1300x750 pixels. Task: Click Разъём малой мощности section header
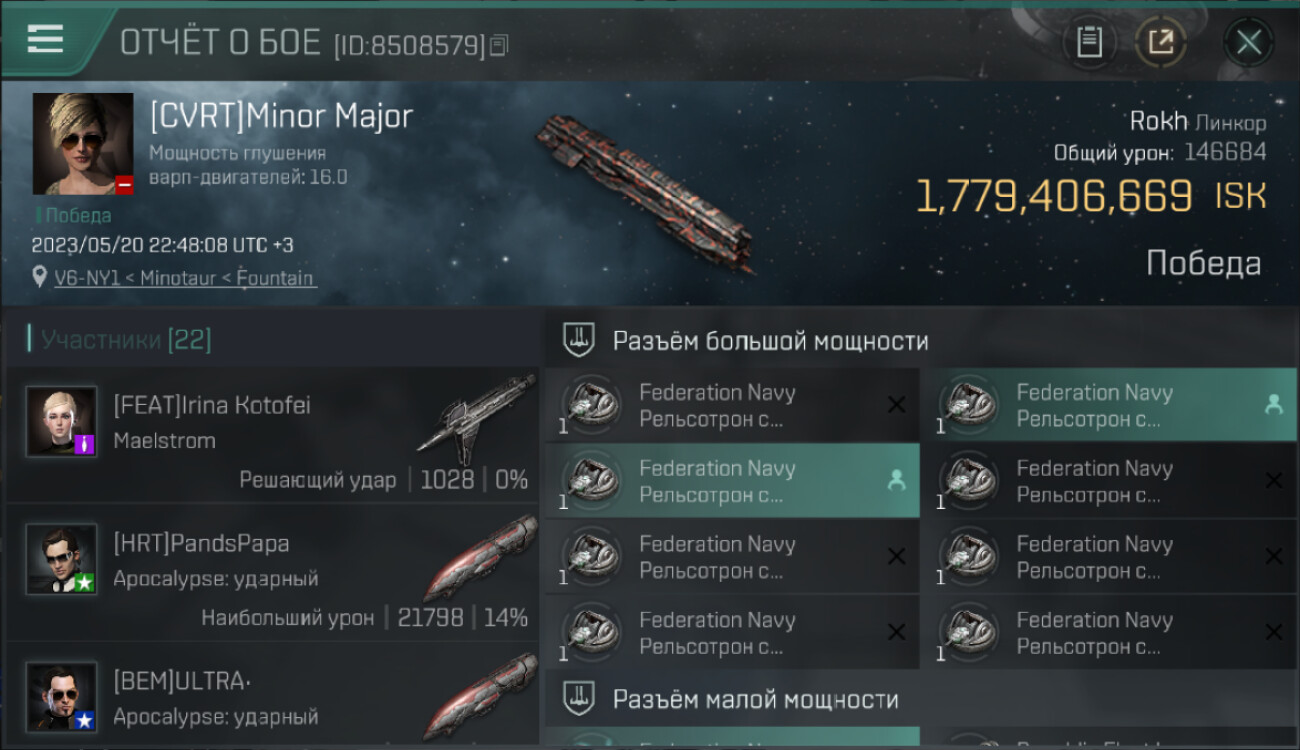point(755,699)
